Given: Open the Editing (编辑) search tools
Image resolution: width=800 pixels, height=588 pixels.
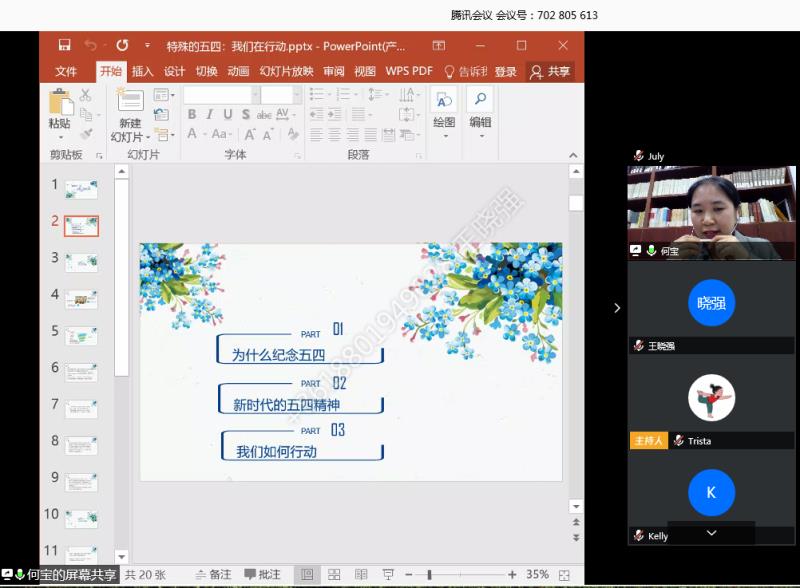Looking at the screenshot, I should [x=480, y=108].
